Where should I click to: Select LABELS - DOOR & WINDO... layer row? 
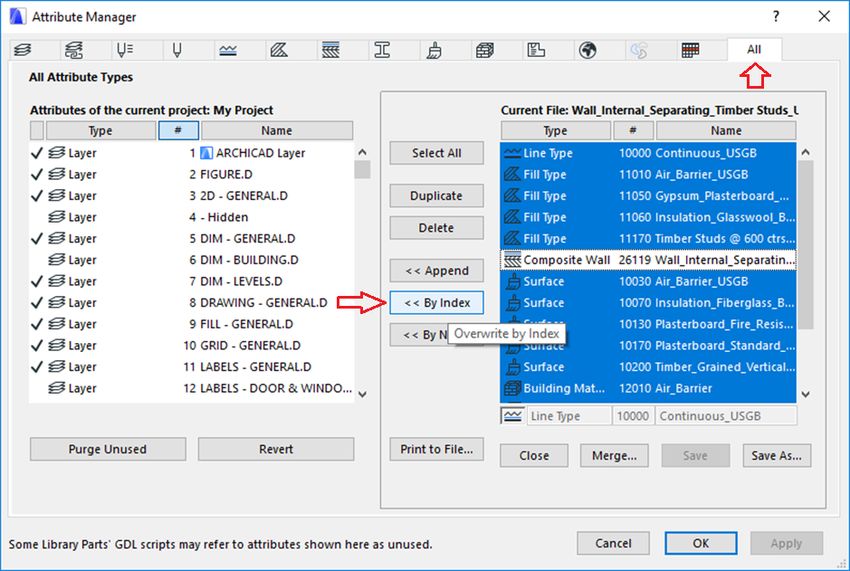click(192, 388)
